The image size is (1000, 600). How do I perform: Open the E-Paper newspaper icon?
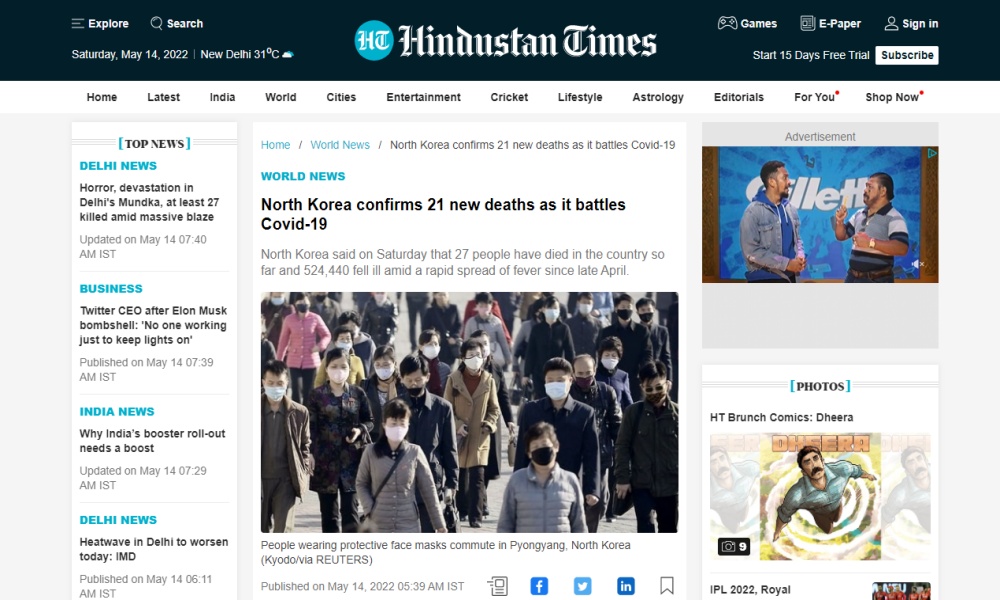807,23
